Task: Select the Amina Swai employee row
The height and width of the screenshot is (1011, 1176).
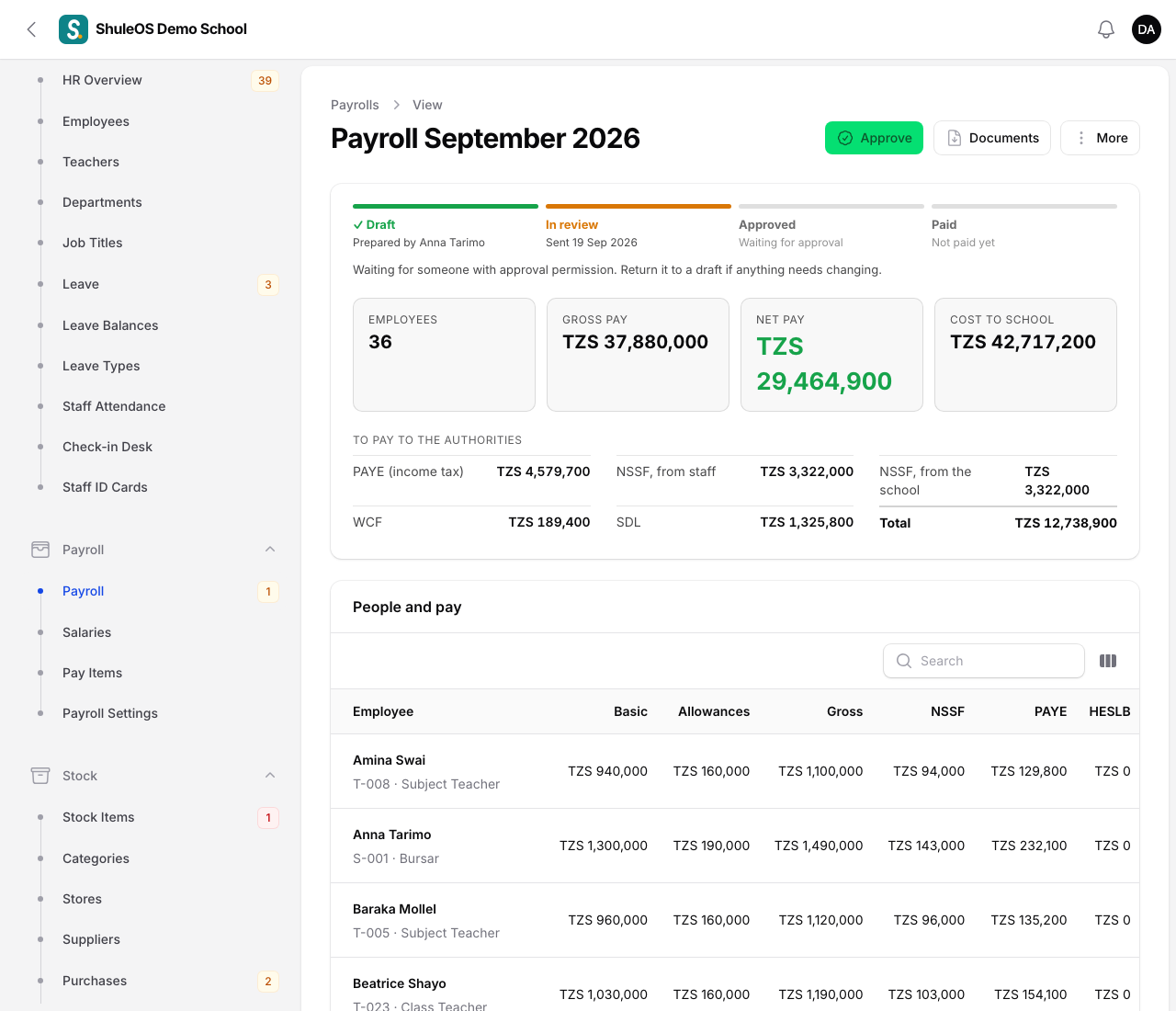Action: point(735,771)
